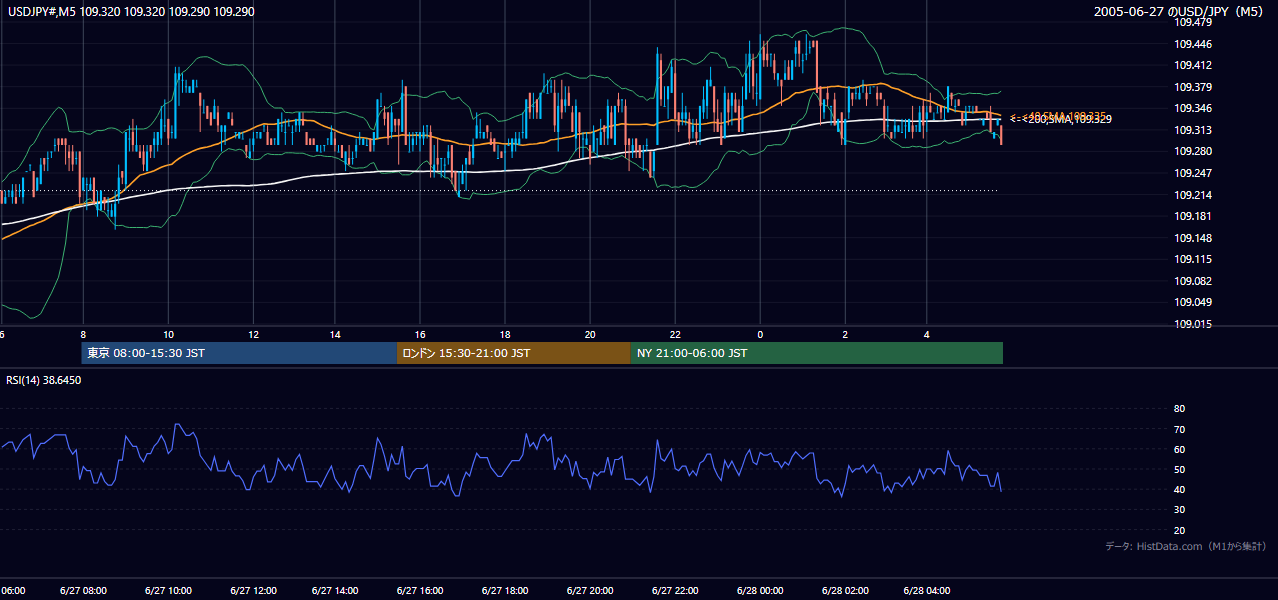The width and height of the screenshot is (1278, 600).
Task: Select the RSI scale value 30
Action: coord(1179,510)
